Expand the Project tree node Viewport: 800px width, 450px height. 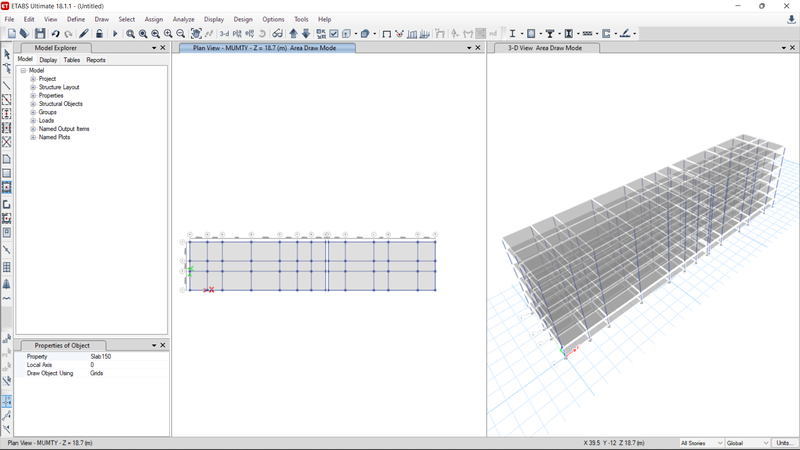(x=33, y=79)
